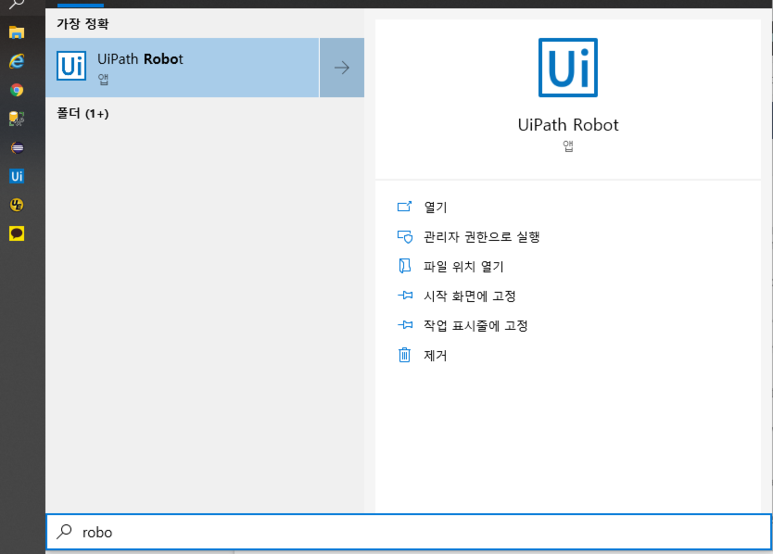Screen dimensions: 773x554
Task: Open KakaoTalk from the taskbar
Action: coord(16,234)
